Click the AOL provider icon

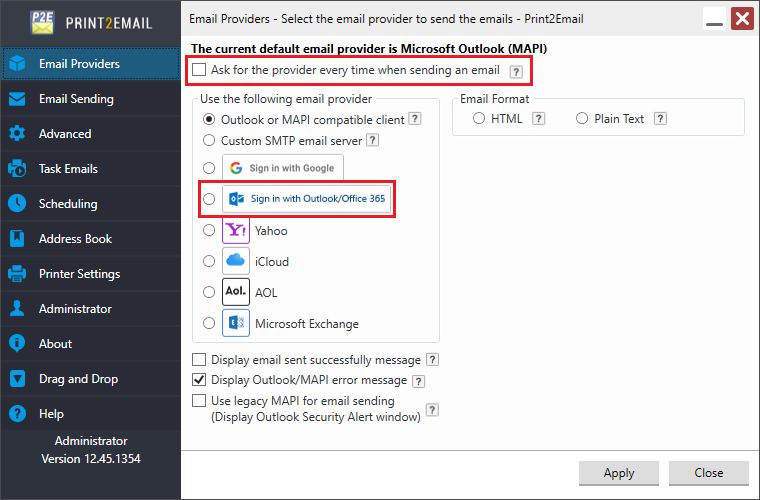click(236, 292)
